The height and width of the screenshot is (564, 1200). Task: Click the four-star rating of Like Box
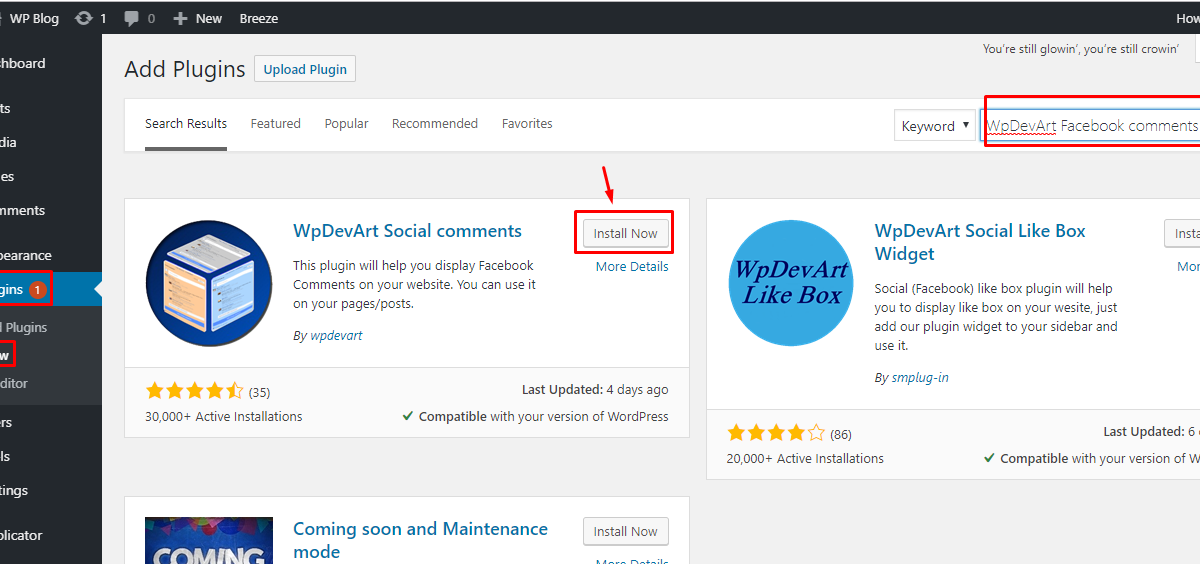[776, 433]
